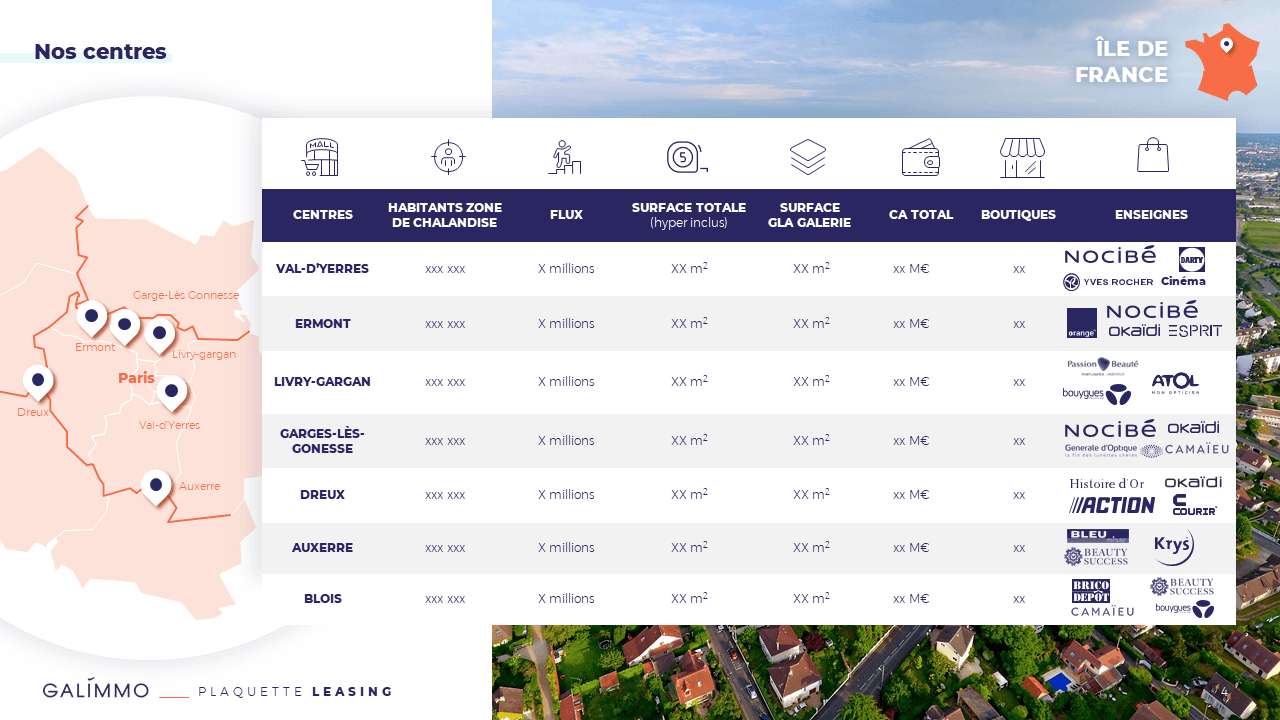Select "xx M€" in the Dreux row
The image size is (1280, 720).
point(911,495)
